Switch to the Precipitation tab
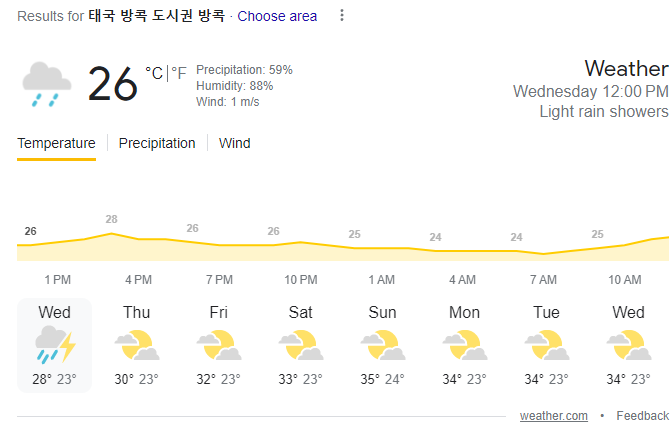 (157, 143)
